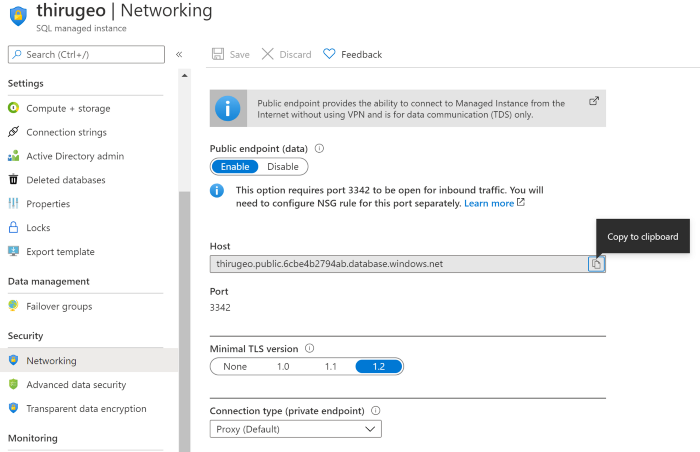Set minimal TLS version to None
Viewport: 700px width, 452px height.
point(235,367)
